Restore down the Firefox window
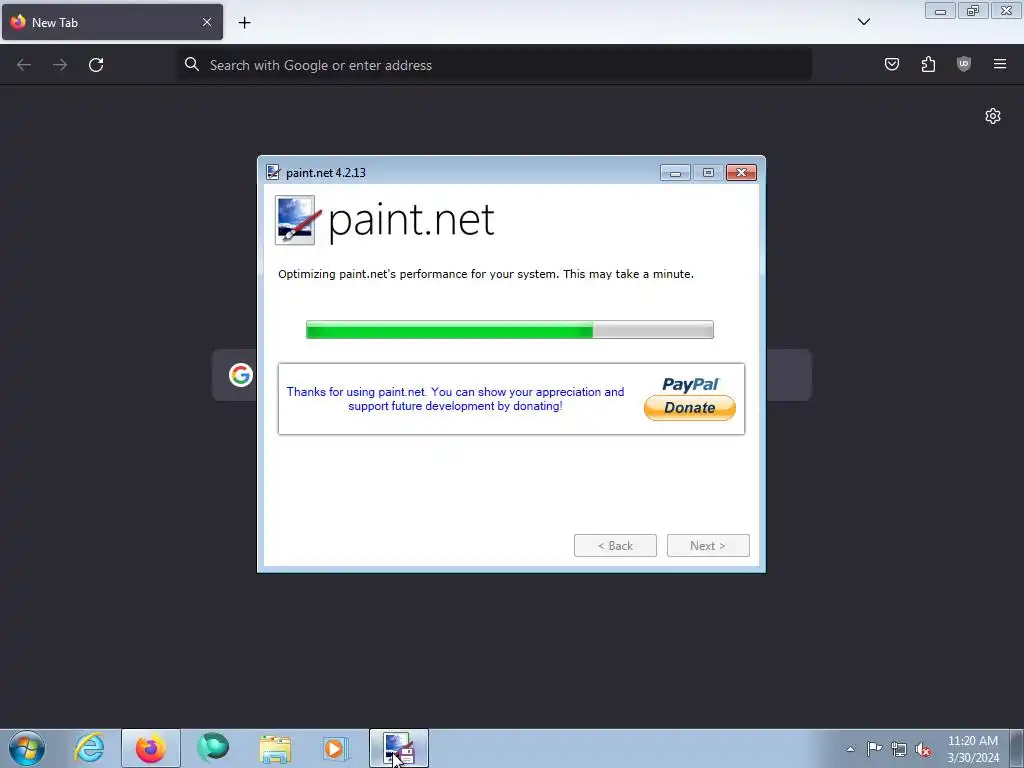 pos(973,11)
